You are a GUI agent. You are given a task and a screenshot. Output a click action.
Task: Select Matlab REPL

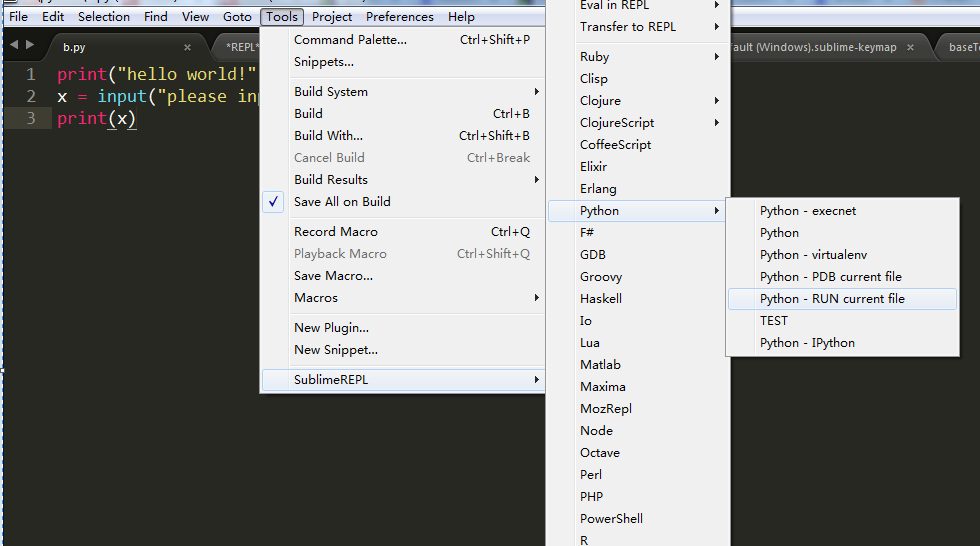[638, 365]
